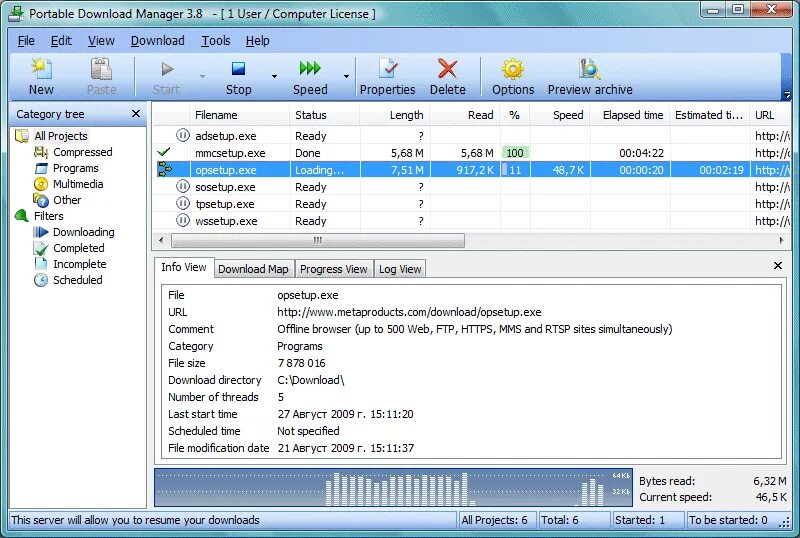Image resolution: width=800 pixels, height=538 pixels.
Task: Apply the Scheduled filter
Action: [x=78, y=280]
